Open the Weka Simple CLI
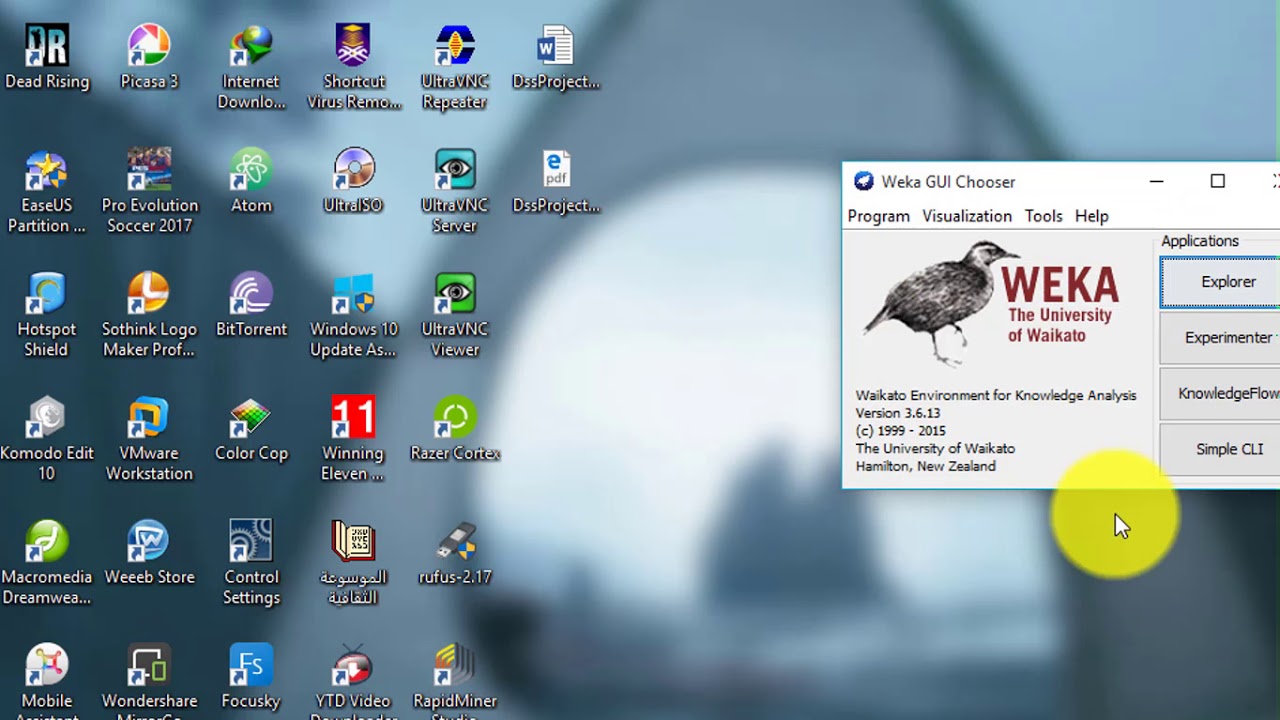 (1221, 450)
